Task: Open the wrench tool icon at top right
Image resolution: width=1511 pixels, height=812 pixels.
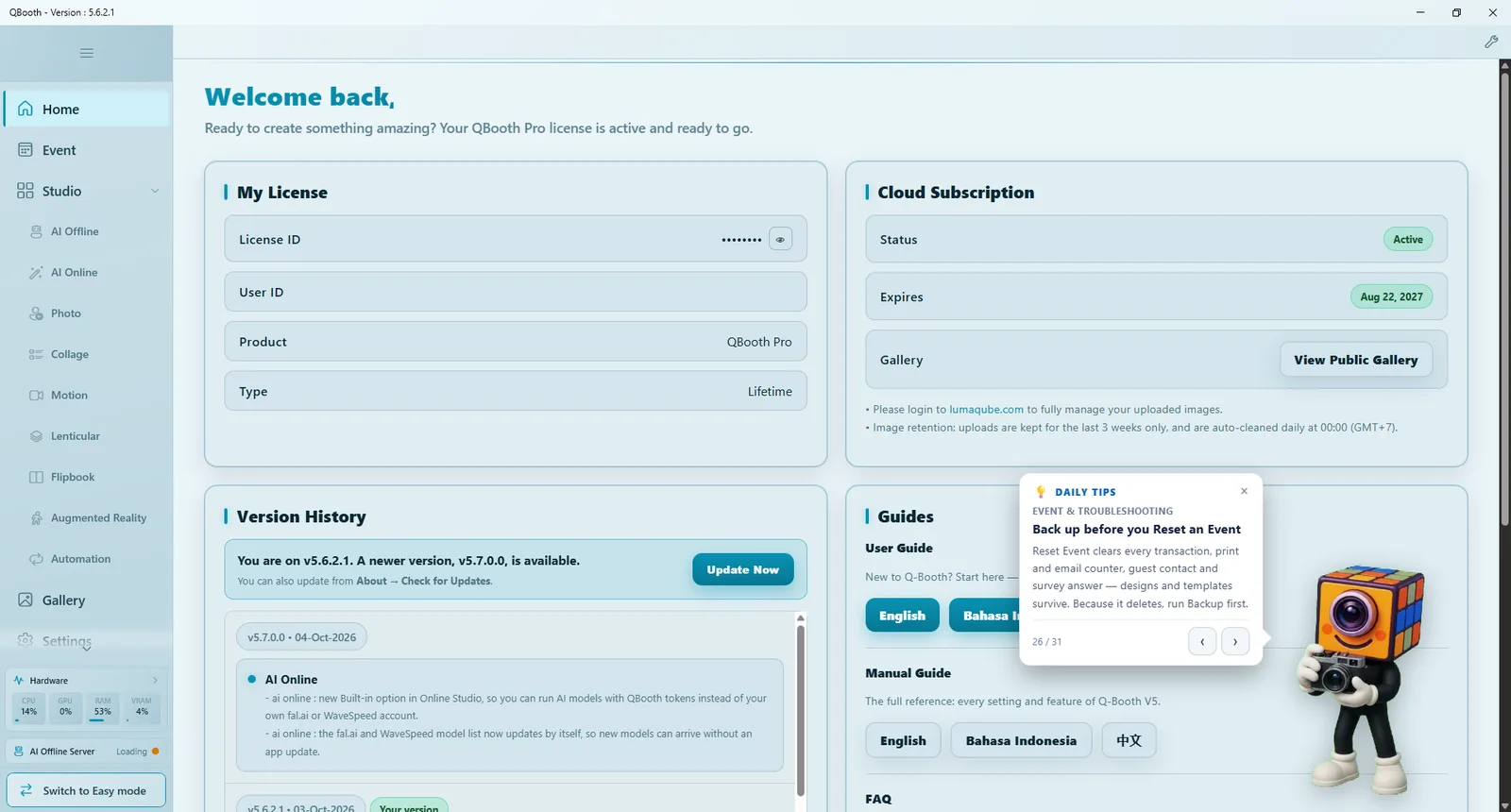Action: click(x=1491, y=42)
